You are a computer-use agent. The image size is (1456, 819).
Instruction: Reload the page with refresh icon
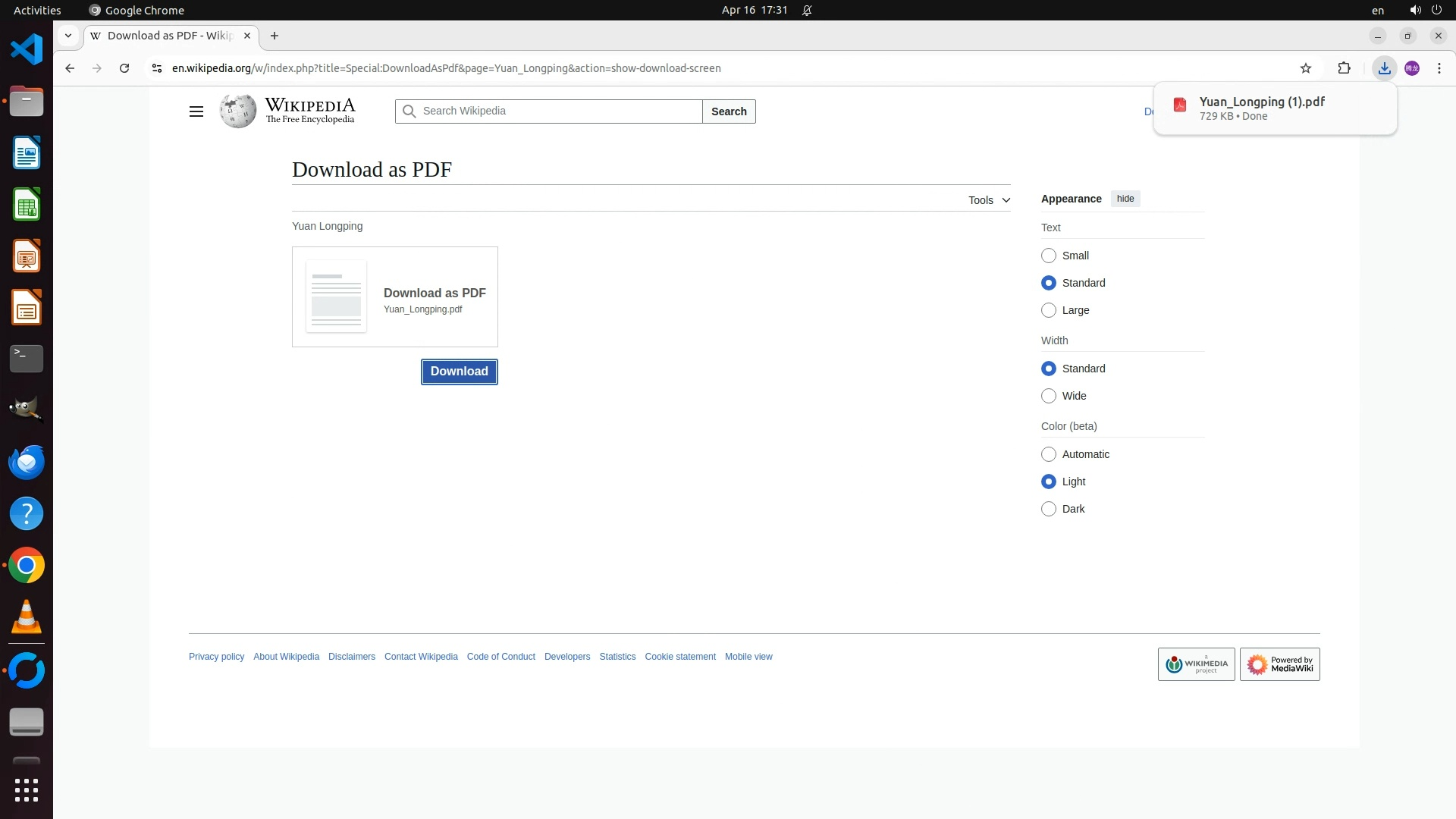point(124,68)
